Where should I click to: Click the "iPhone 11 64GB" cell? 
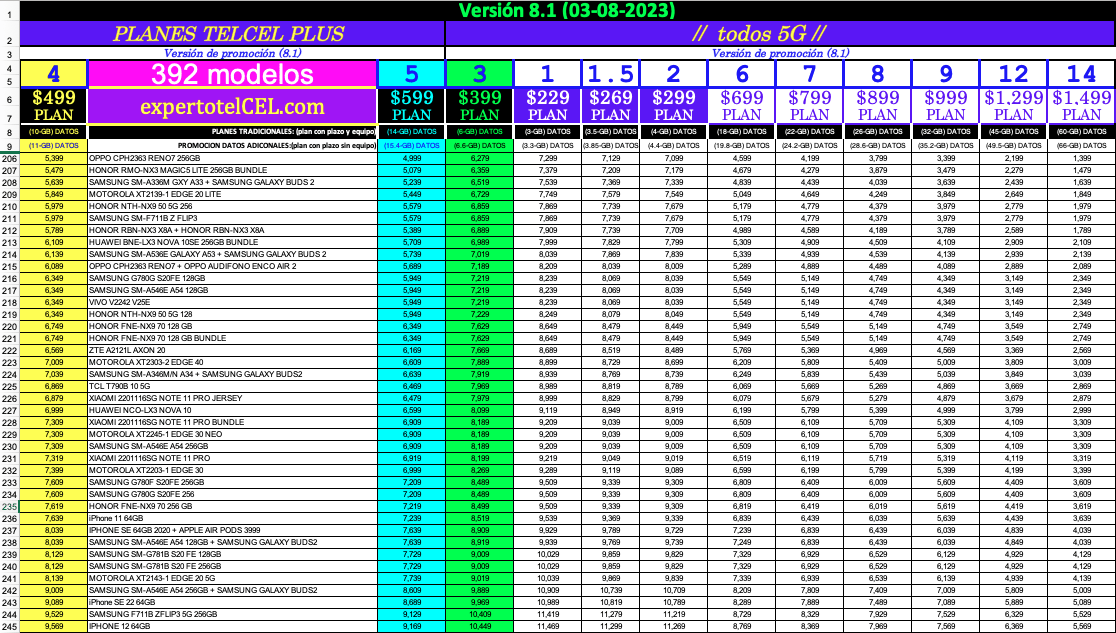[231, 518]
